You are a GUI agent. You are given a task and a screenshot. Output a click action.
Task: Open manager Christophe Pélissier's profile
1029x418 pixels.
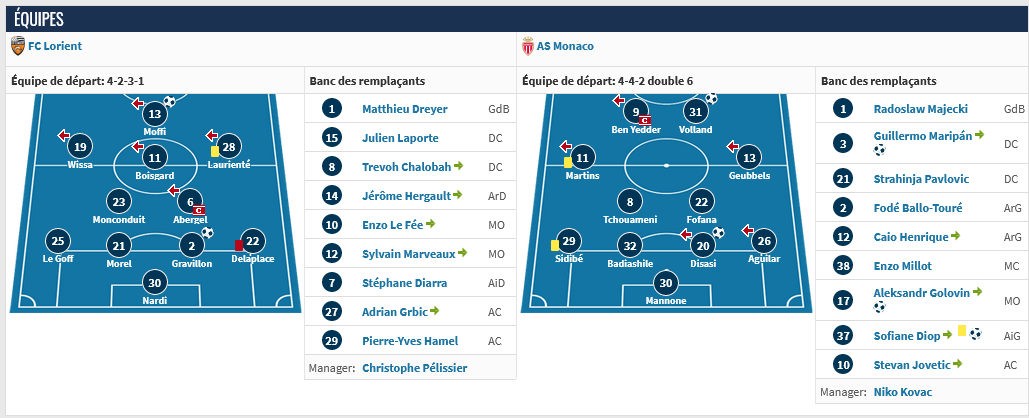(414, 367)
